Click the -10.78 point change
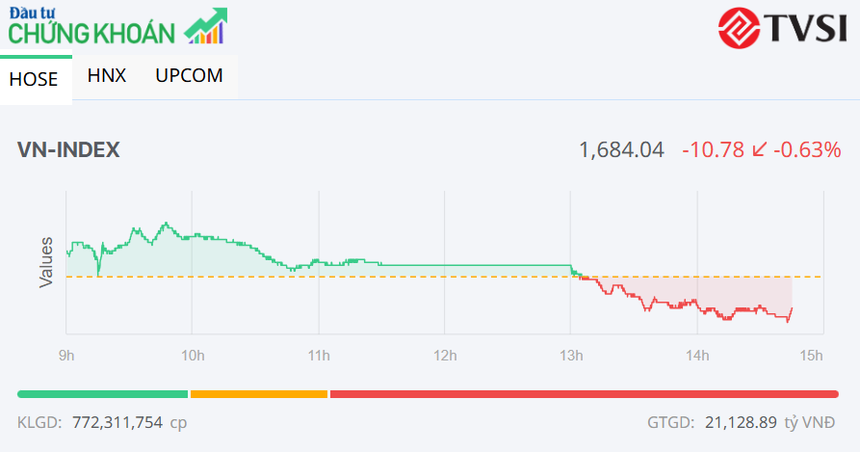Viewport: 860px width, 452px height. point(712,150)
